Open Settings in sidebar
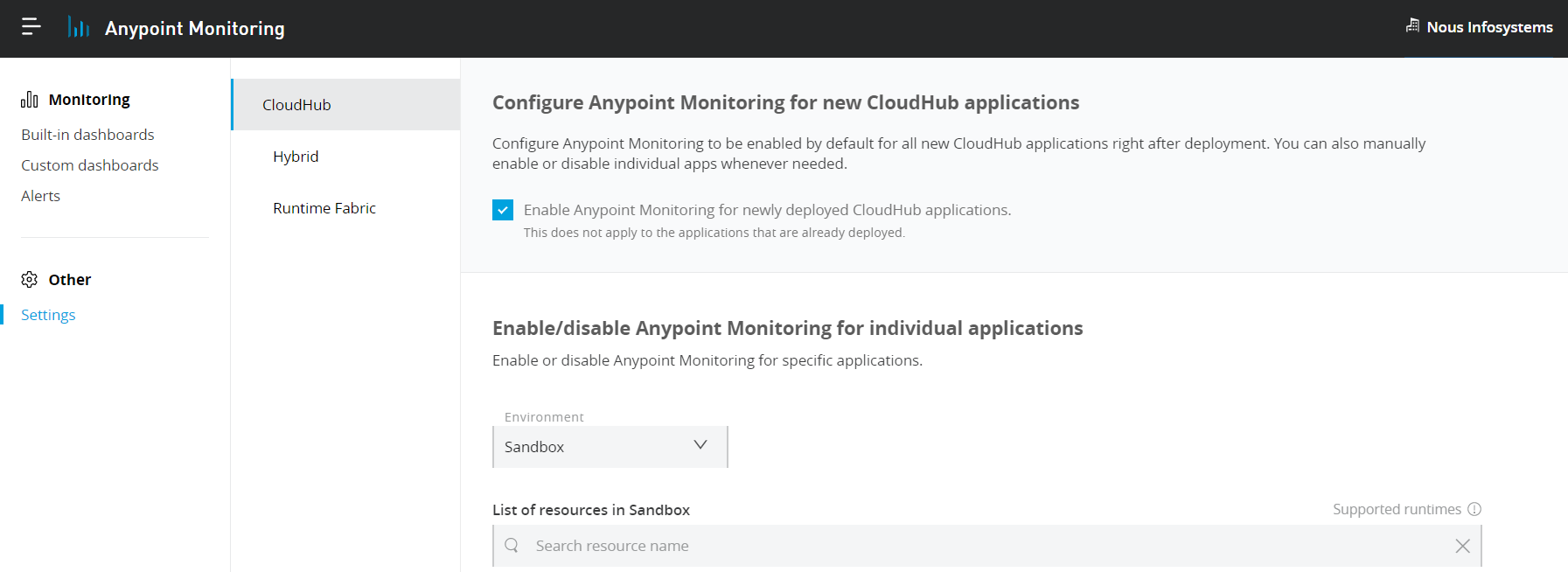Viewport: 1568px width, 572px height. pos(48,315)
